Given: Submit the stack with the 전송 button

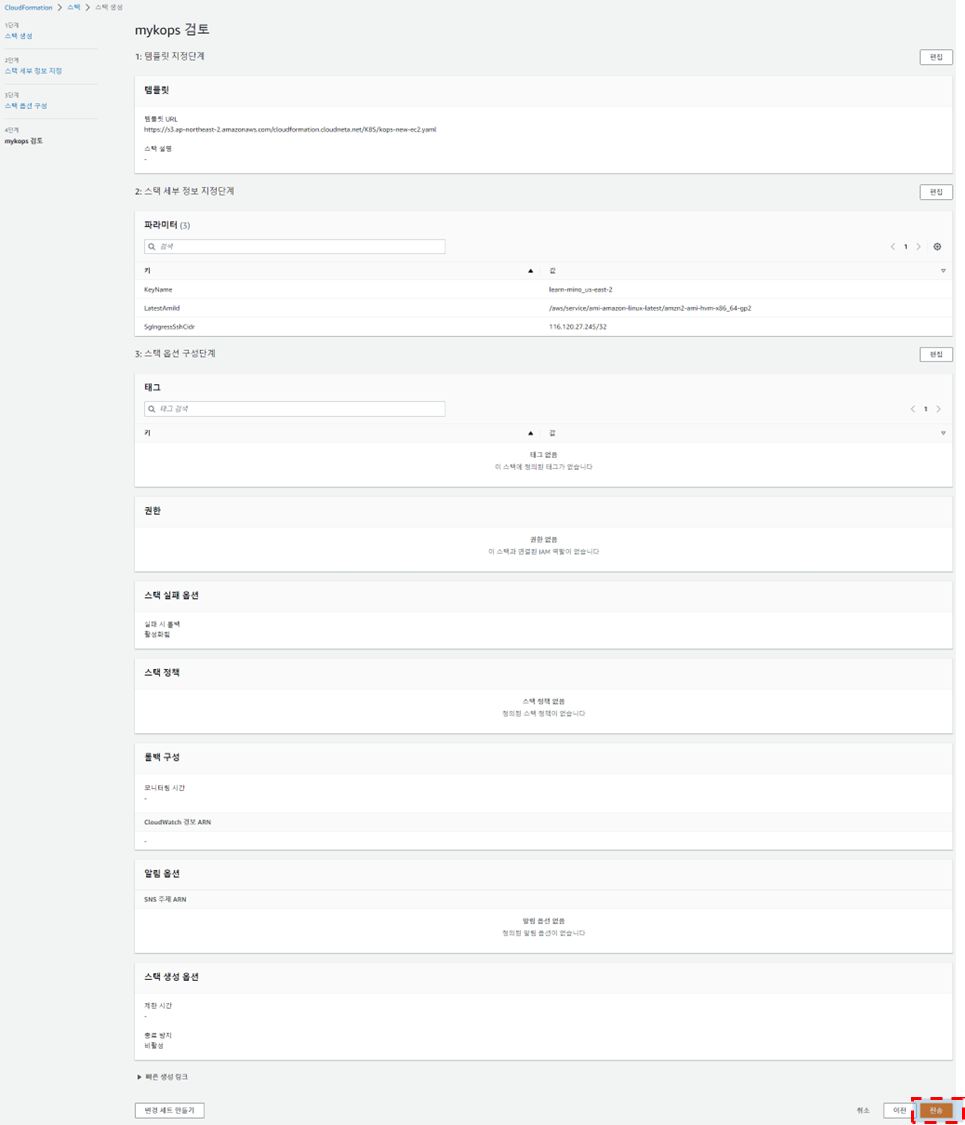Looking at the screenshot, I should (936, 1110).
